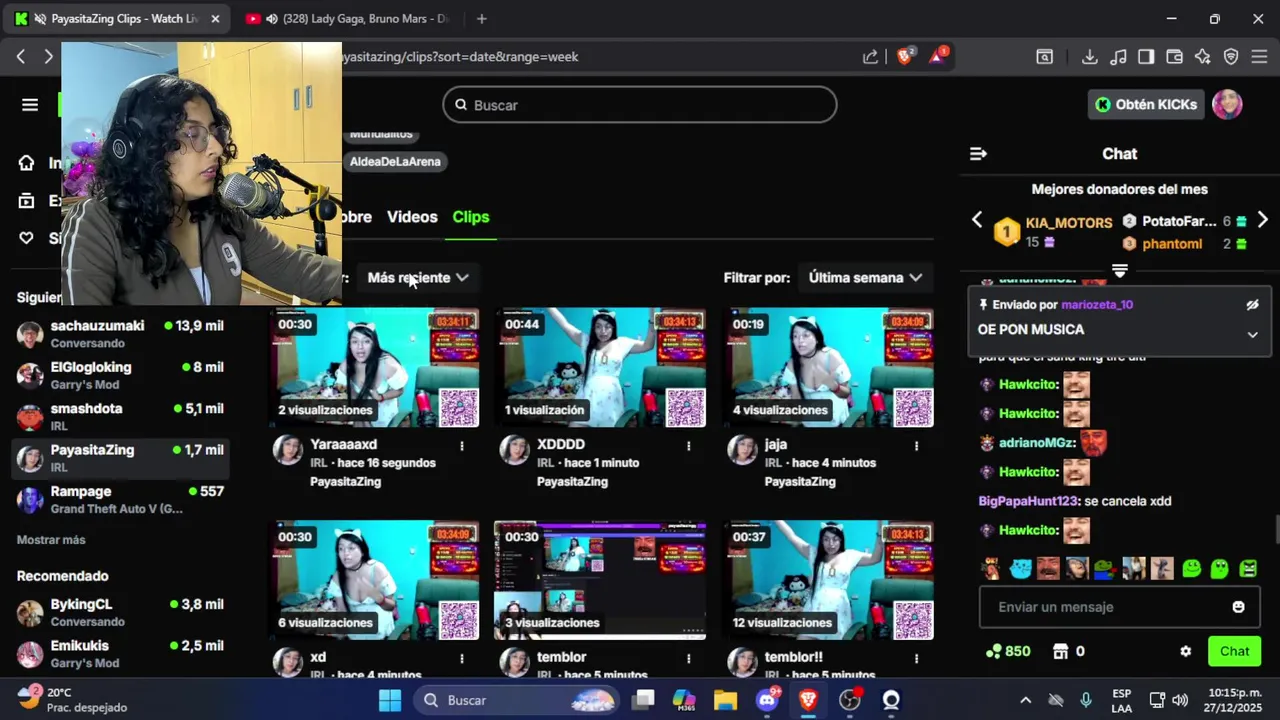1280x720 pixels.
Task: Open File Explorer from taskbar
Action: 725,700
